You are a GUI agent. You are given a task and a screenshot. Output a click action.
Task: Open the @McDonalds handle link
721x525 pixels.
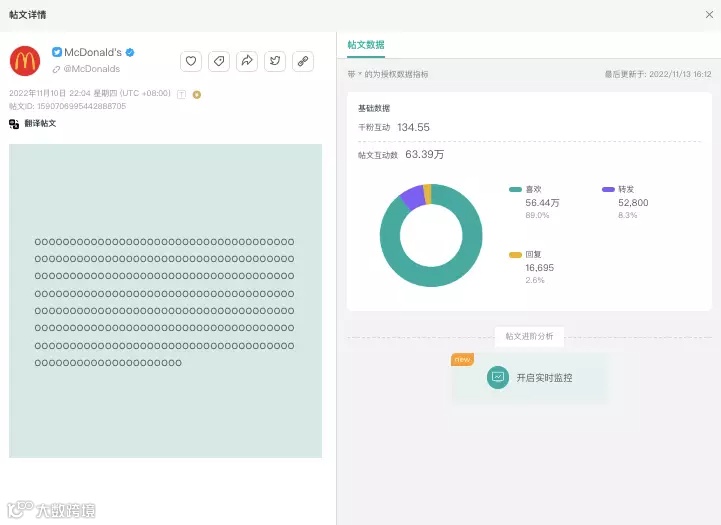[x=92, y=69]
